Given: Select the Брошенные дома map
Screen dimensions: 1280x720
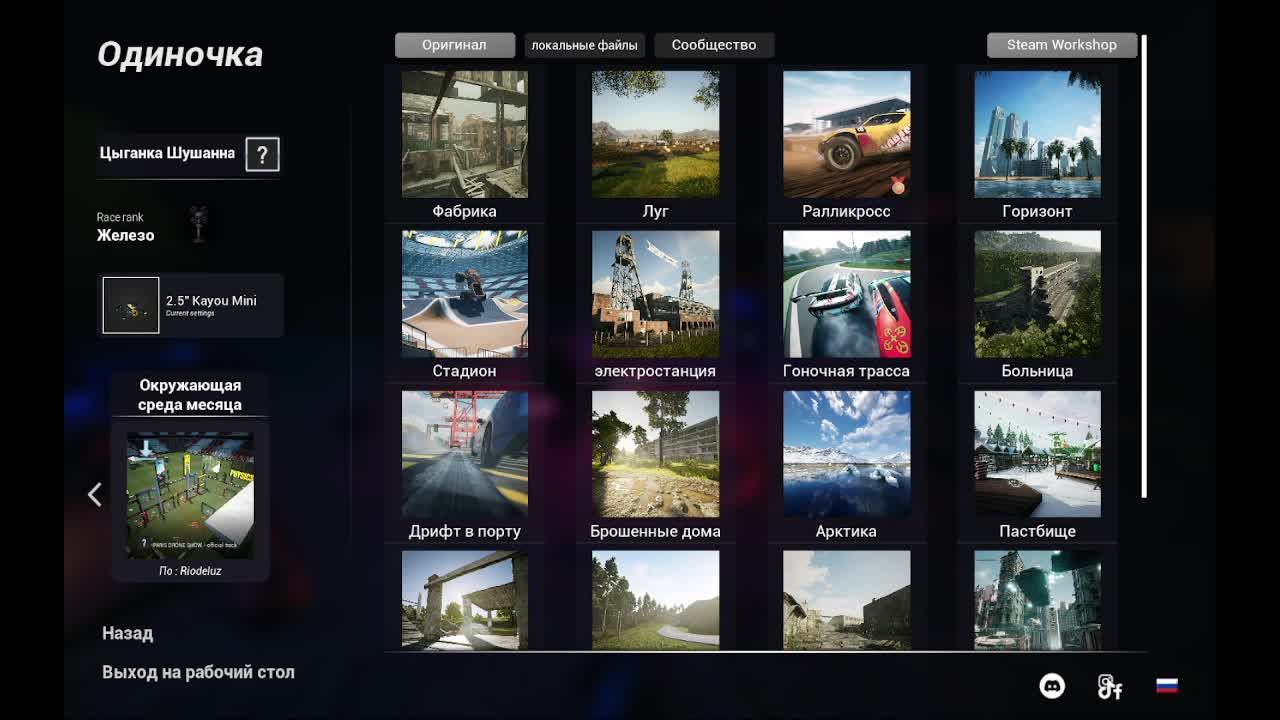Looking at the screenshot, I should pyautogui.click(x=656, y=454).
